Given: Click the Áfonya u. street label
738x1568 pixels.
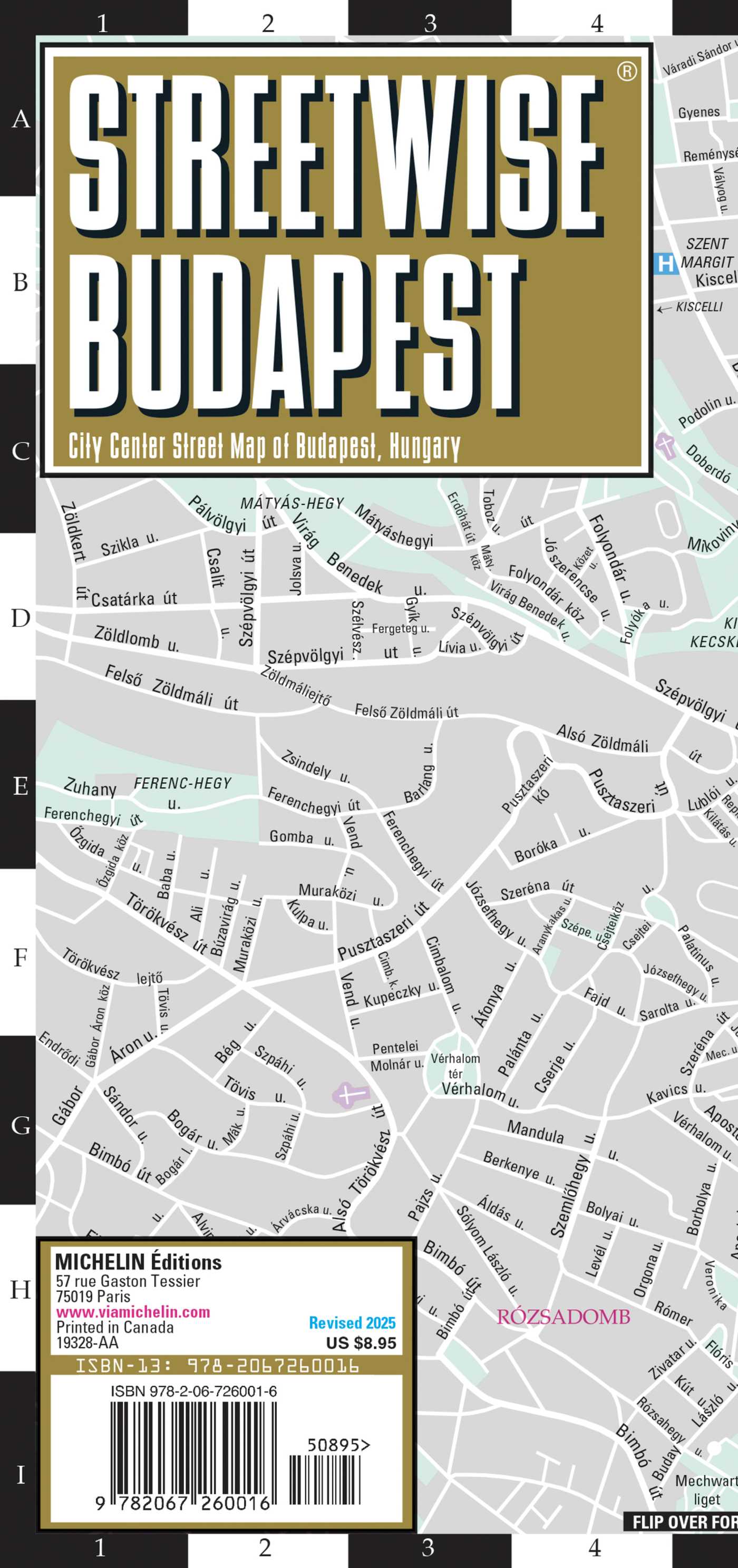Looking at the screenshot, I should pyautogui.click(x=494, y=994).
